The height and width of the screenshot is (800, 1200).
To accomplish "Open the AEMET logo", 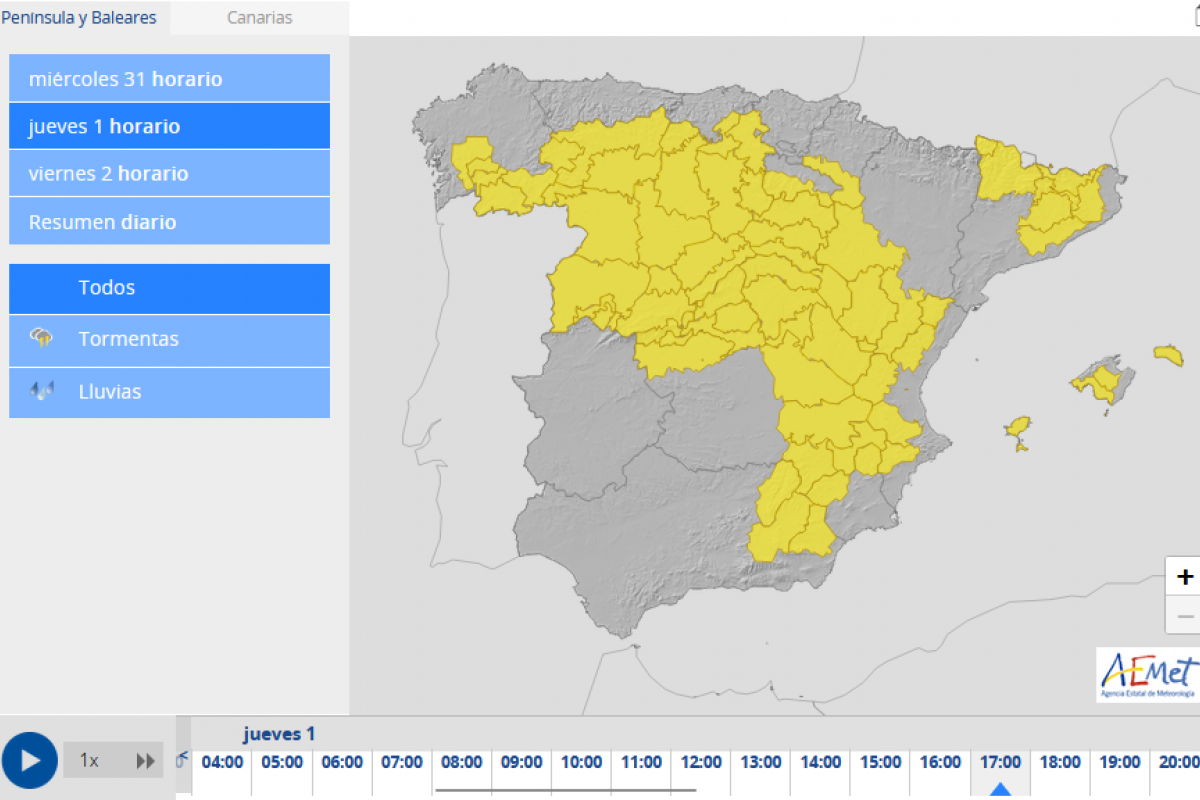I will [x=1147, y=675].
